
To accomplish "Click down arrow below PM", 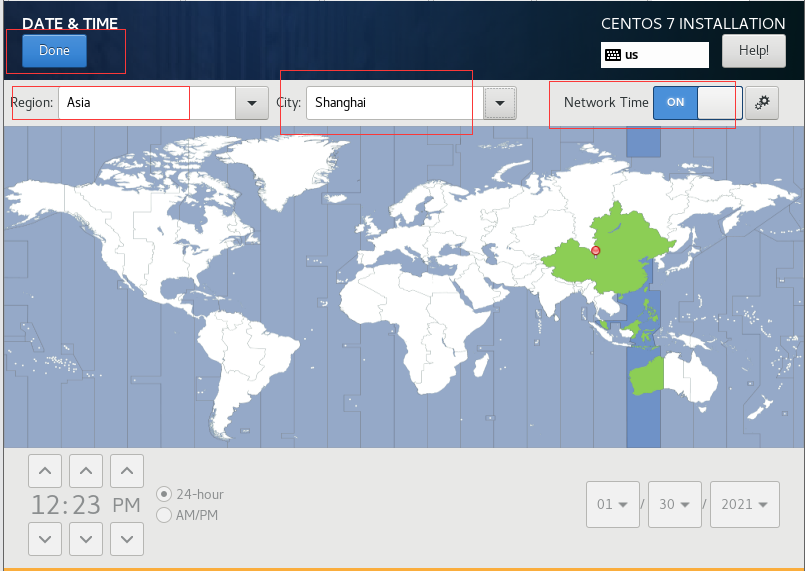I will click(127, 539).
